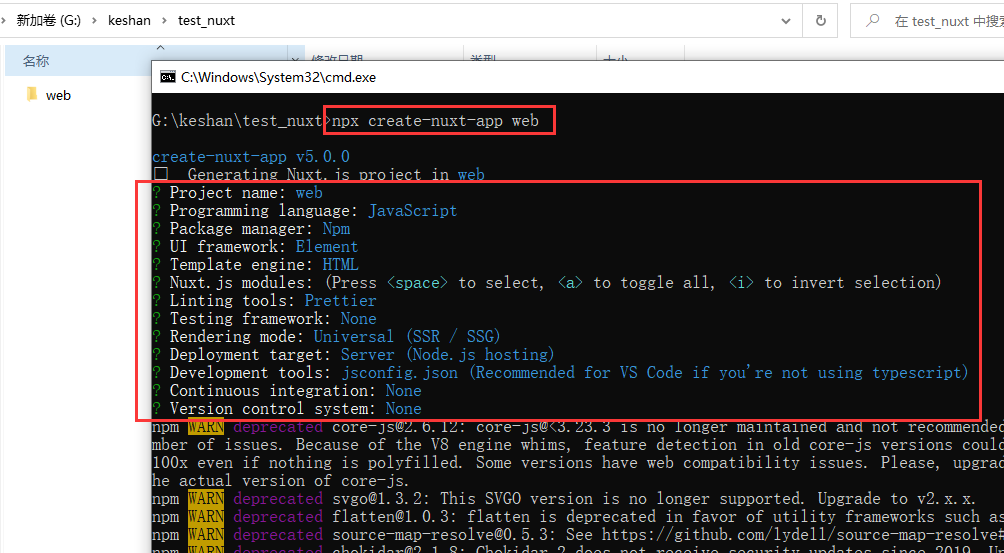
Task: Click the create-nuxt-app v5.0.0 line
Action: click(x=251, y=157)
